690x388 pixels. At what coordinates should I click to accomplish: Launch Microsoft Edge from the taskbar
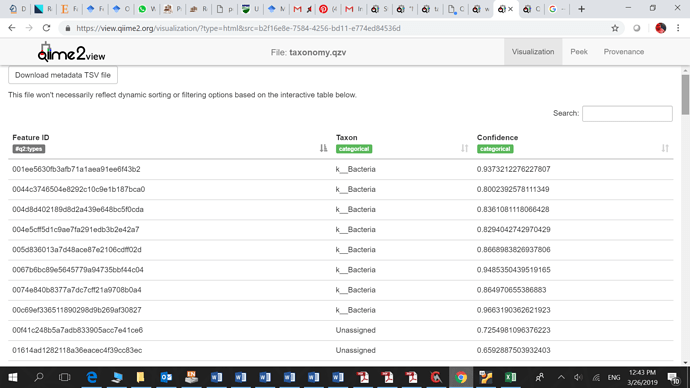(x=92, y=377)
